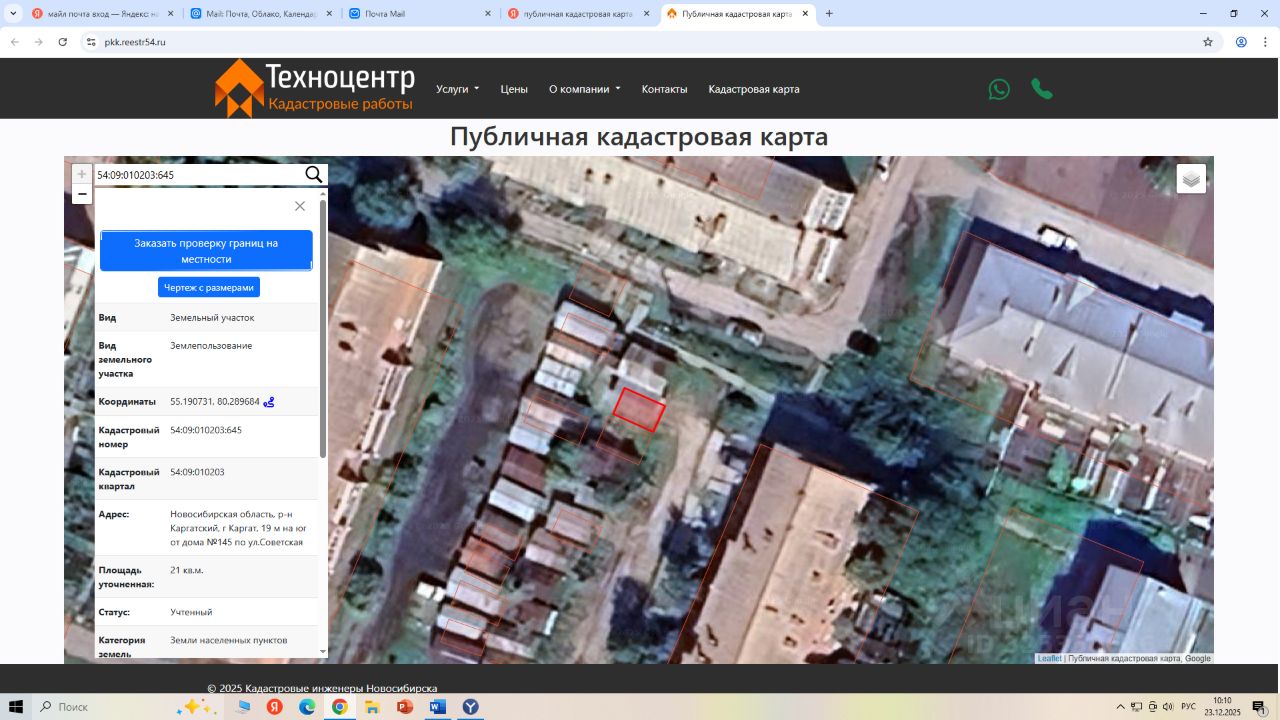Close the 'Почта Mail' tab

(488, 14)
